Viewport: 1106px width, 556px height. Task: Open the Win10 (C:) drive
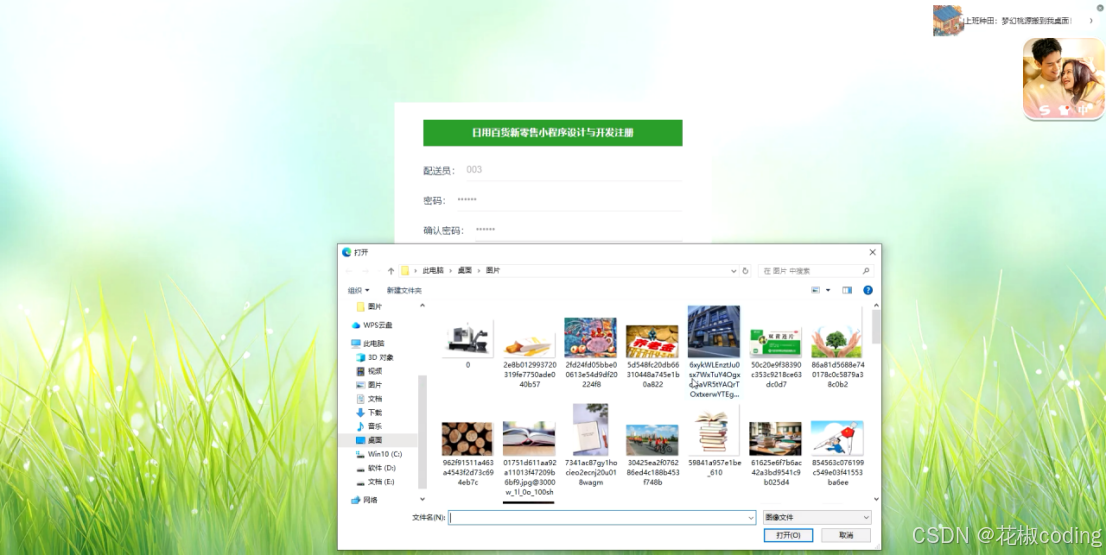(x=379, y=454)
